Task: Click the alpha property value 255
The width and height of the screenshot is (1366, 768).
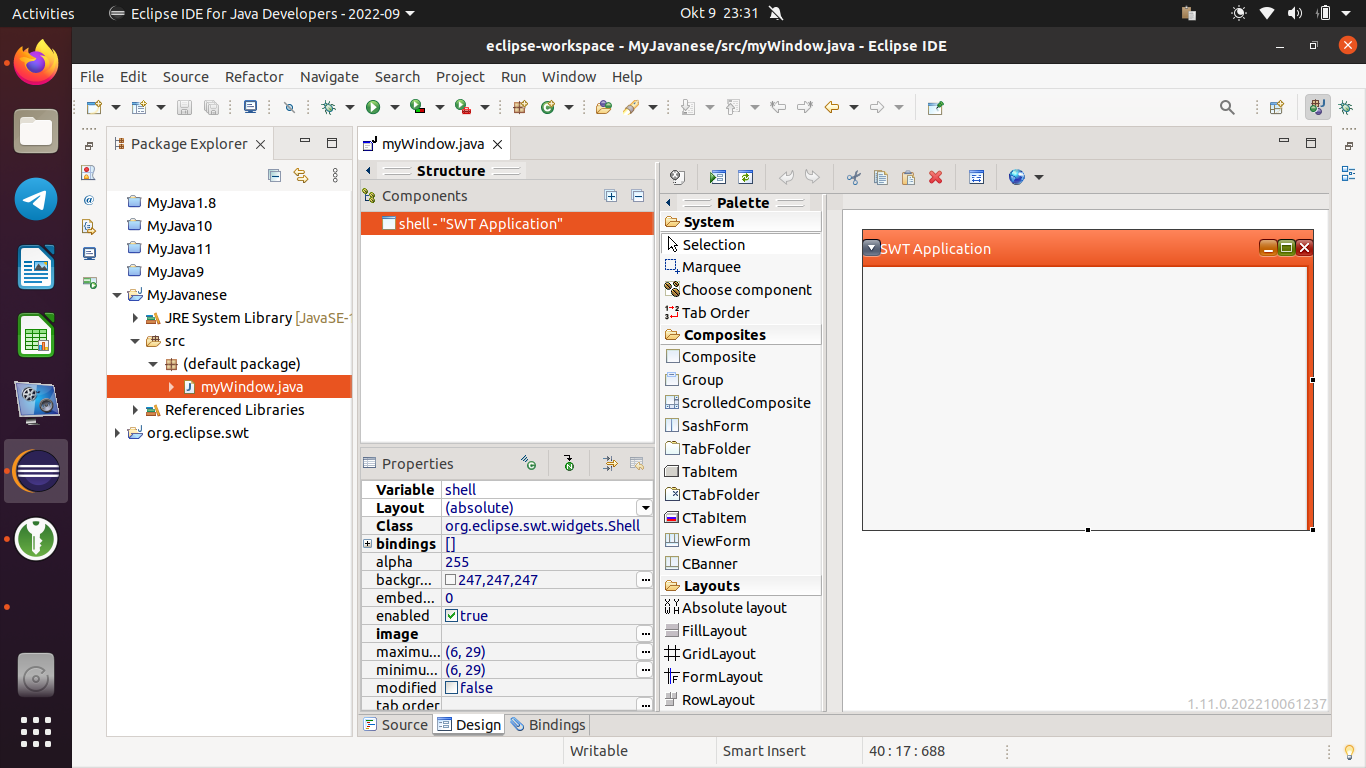Action: (x=457, y=562)
